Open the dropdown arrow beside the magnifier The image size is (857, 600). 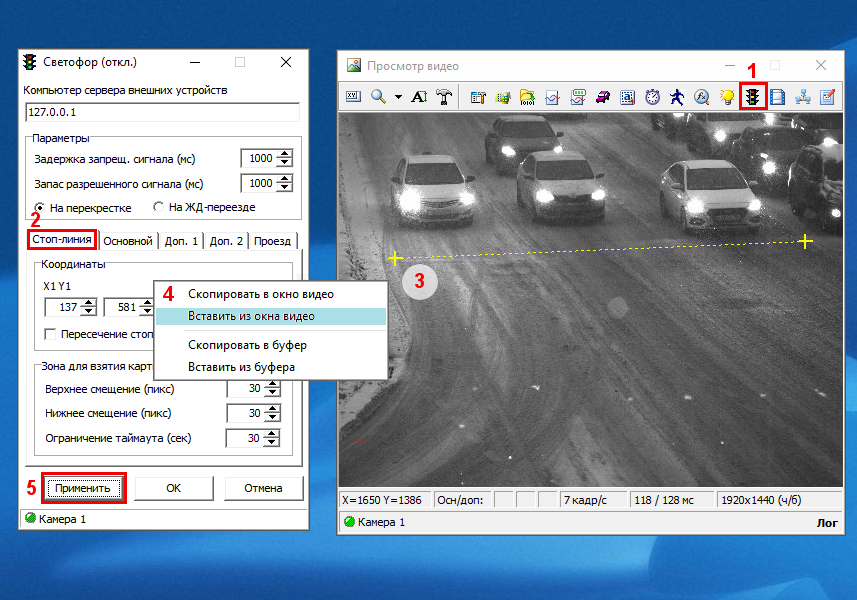[398, 97]
